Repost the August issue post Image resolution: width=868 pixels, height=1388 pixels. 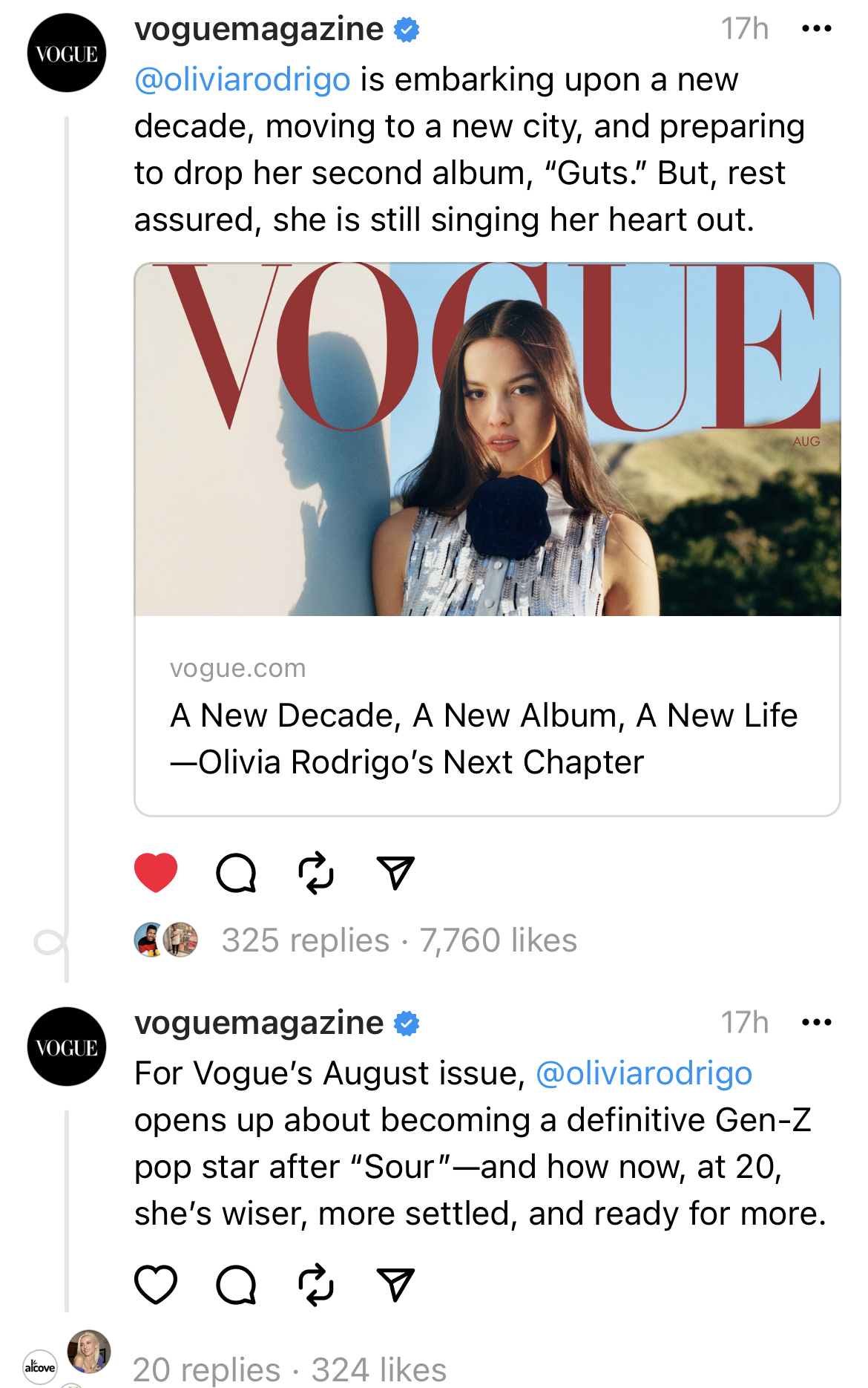coord(316,1285)
